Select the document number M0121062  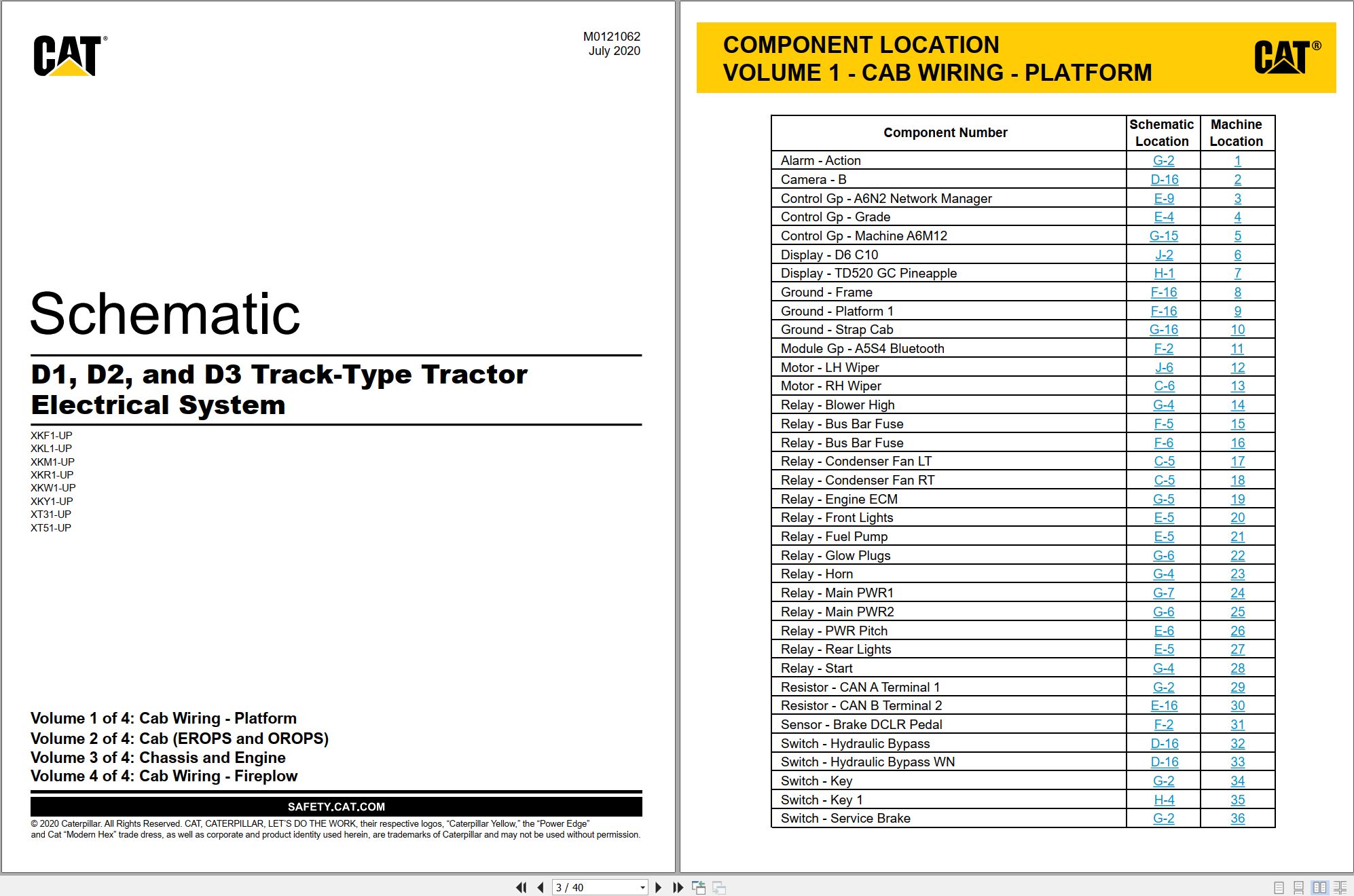611,37
